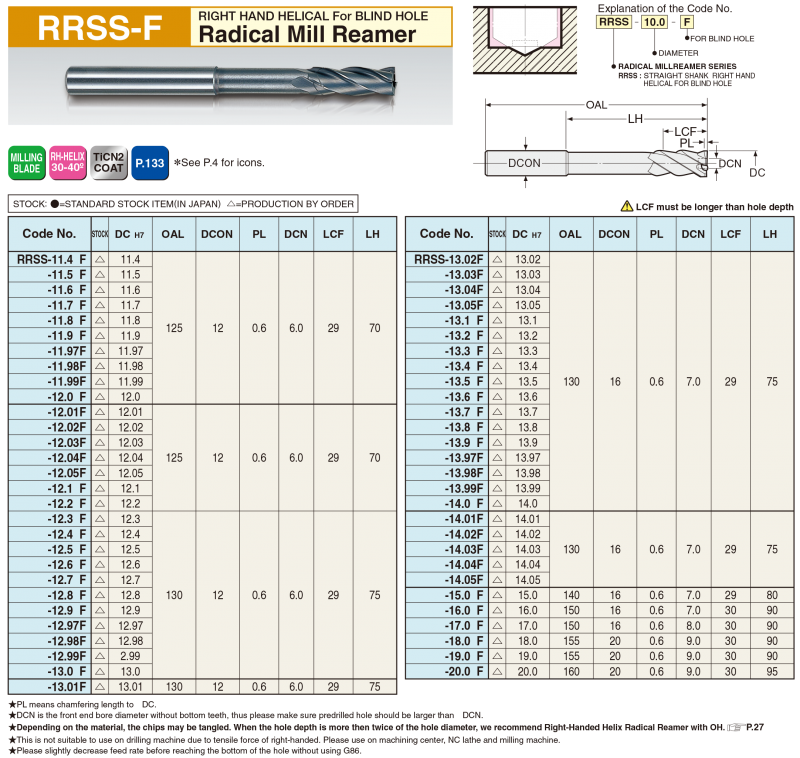Click the DCON label on the dimension drawing
This screenshot has width=800, height=758.
tap(524, 162)
